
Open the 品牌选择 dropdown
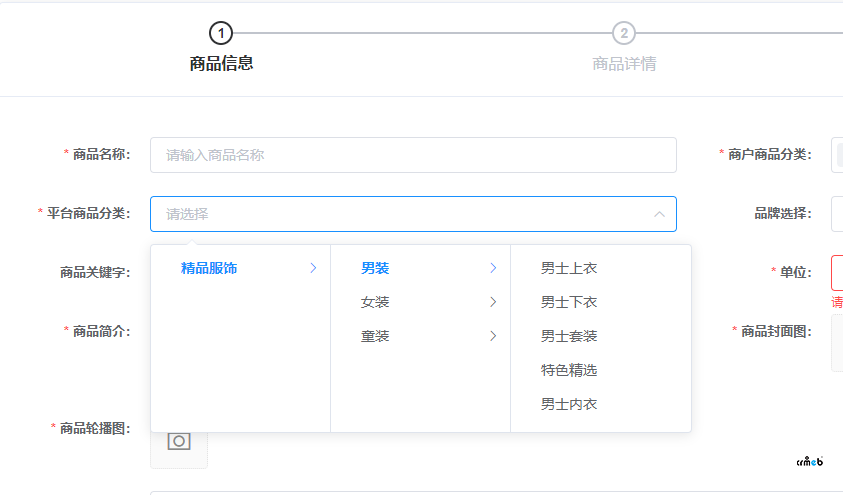[837, 214]
